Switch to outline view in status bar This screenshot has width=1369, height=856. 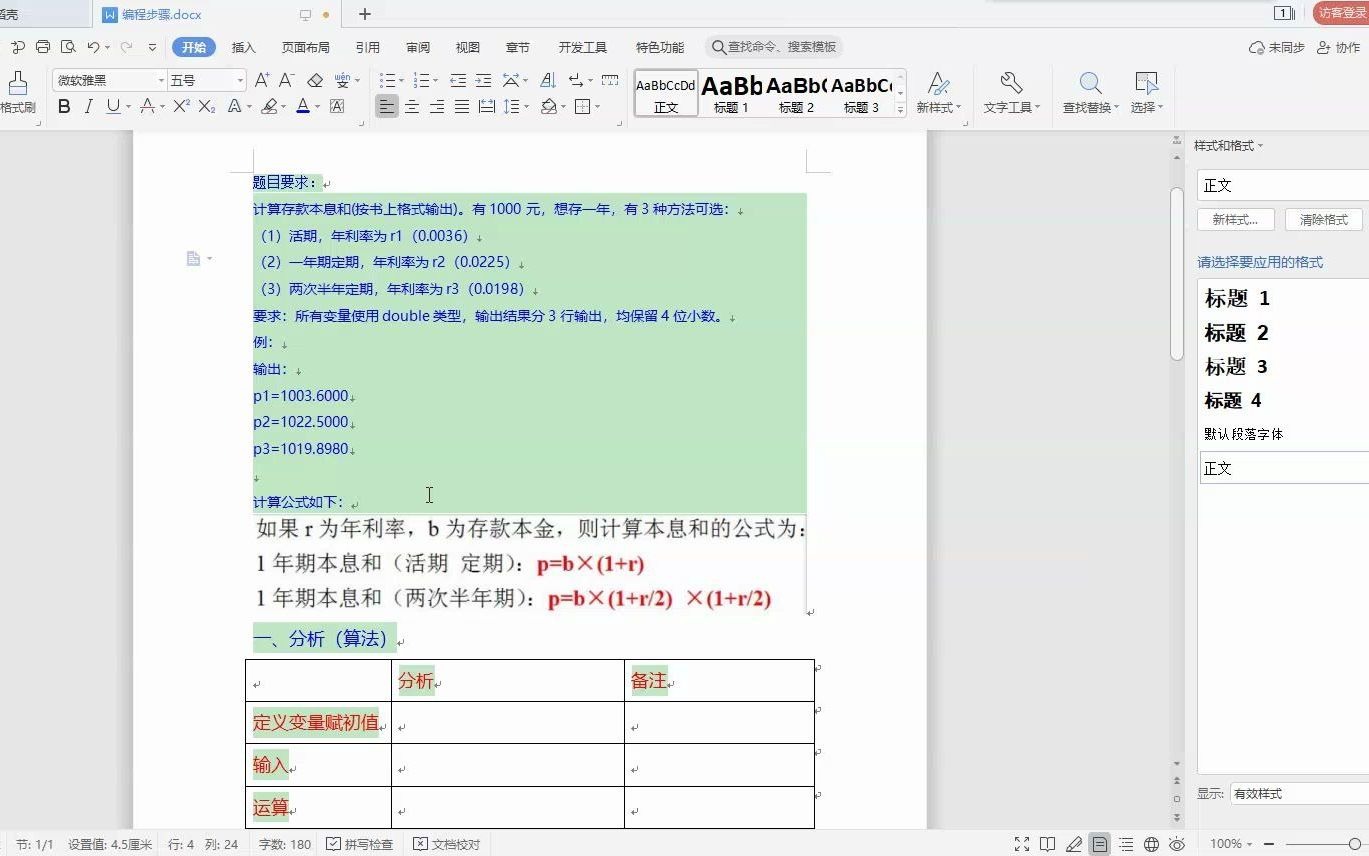[1126, 844]
